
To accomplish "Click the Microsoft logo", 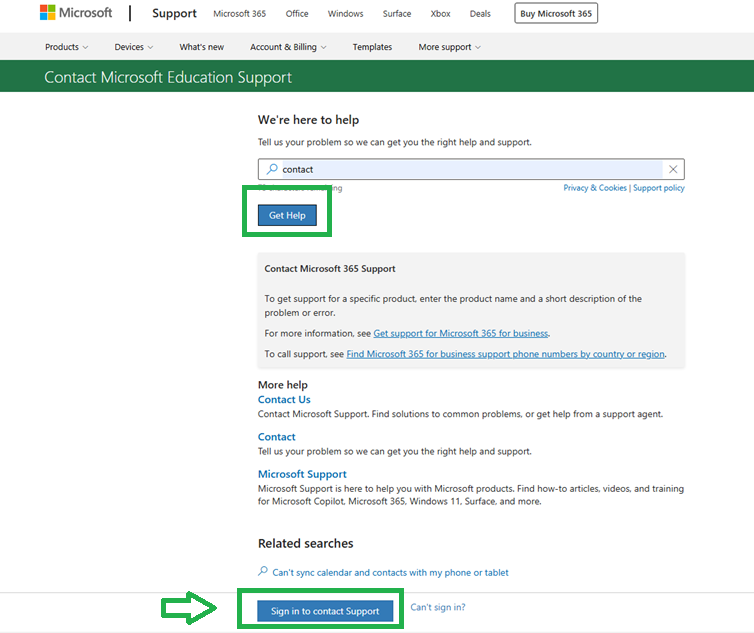I will [75, 13].
